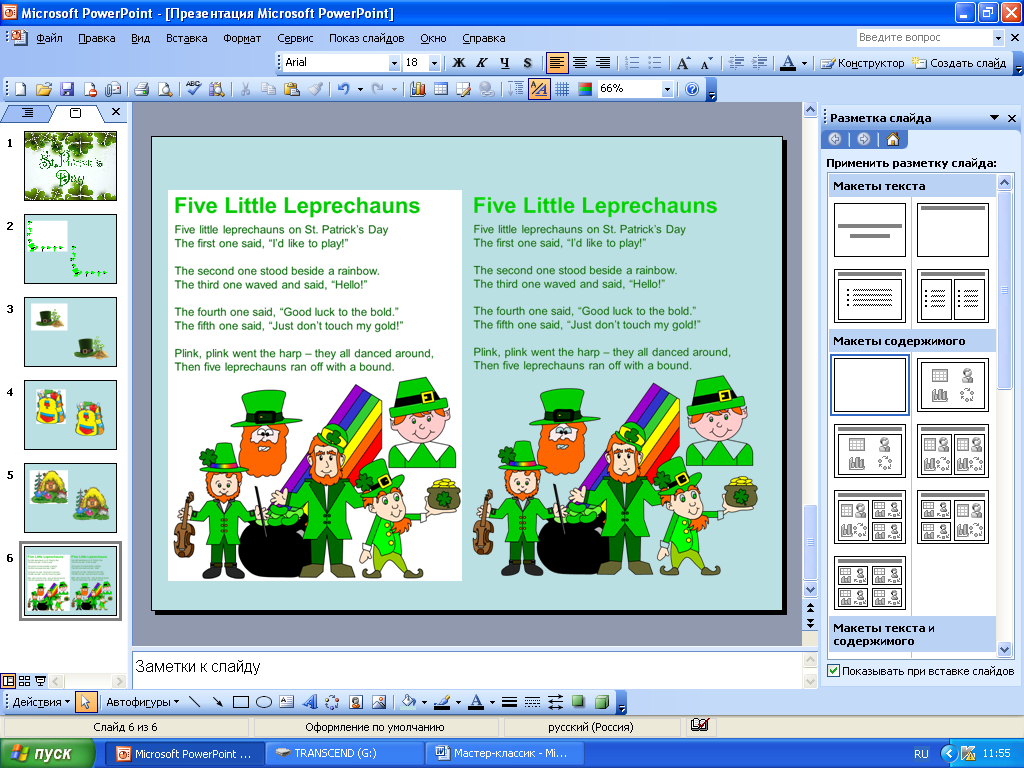Screen dimensions: 1024x768
Task: Open the Файл menu
Action: pos(49,38)
